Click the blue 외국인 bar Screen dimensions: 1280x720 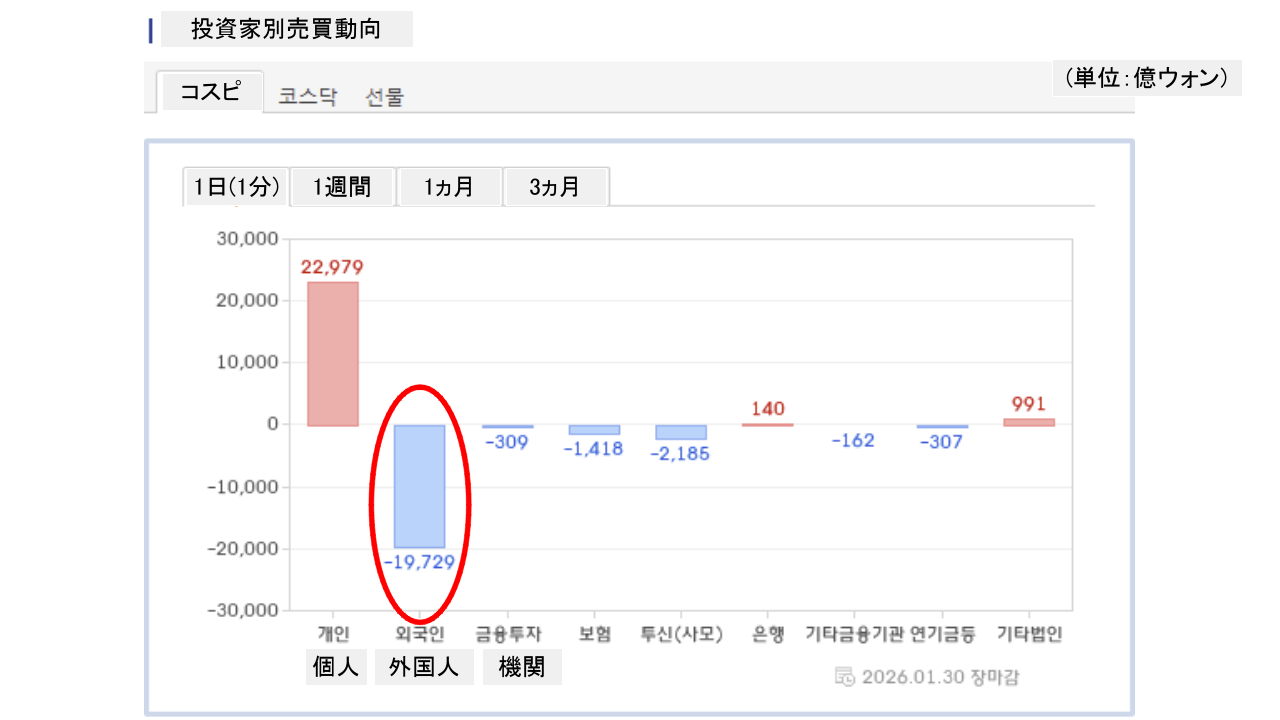pyautogui.click(x=419, y=486)
